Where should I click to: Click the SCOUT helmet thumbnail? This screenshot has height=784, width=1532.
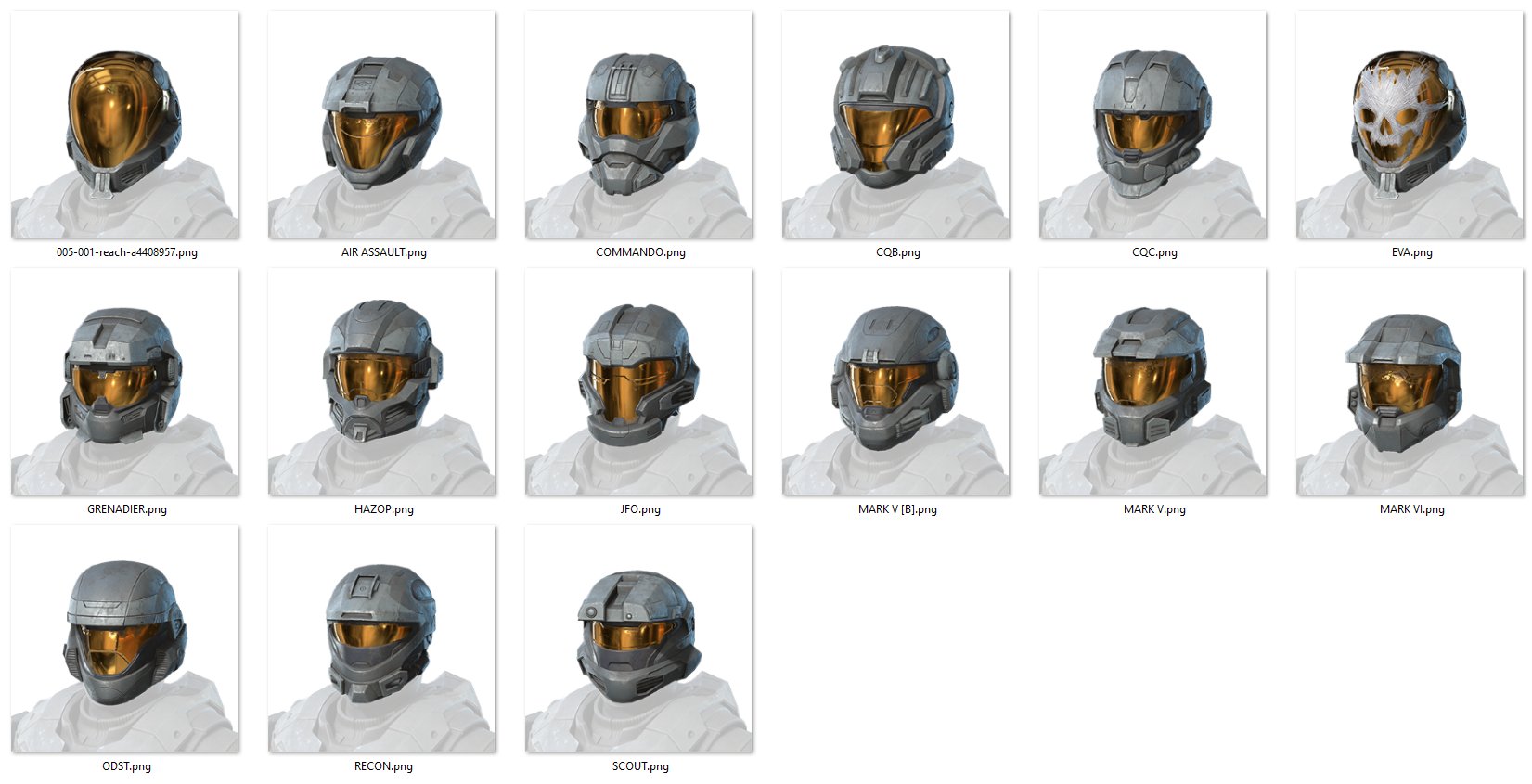tap(638, 638)
